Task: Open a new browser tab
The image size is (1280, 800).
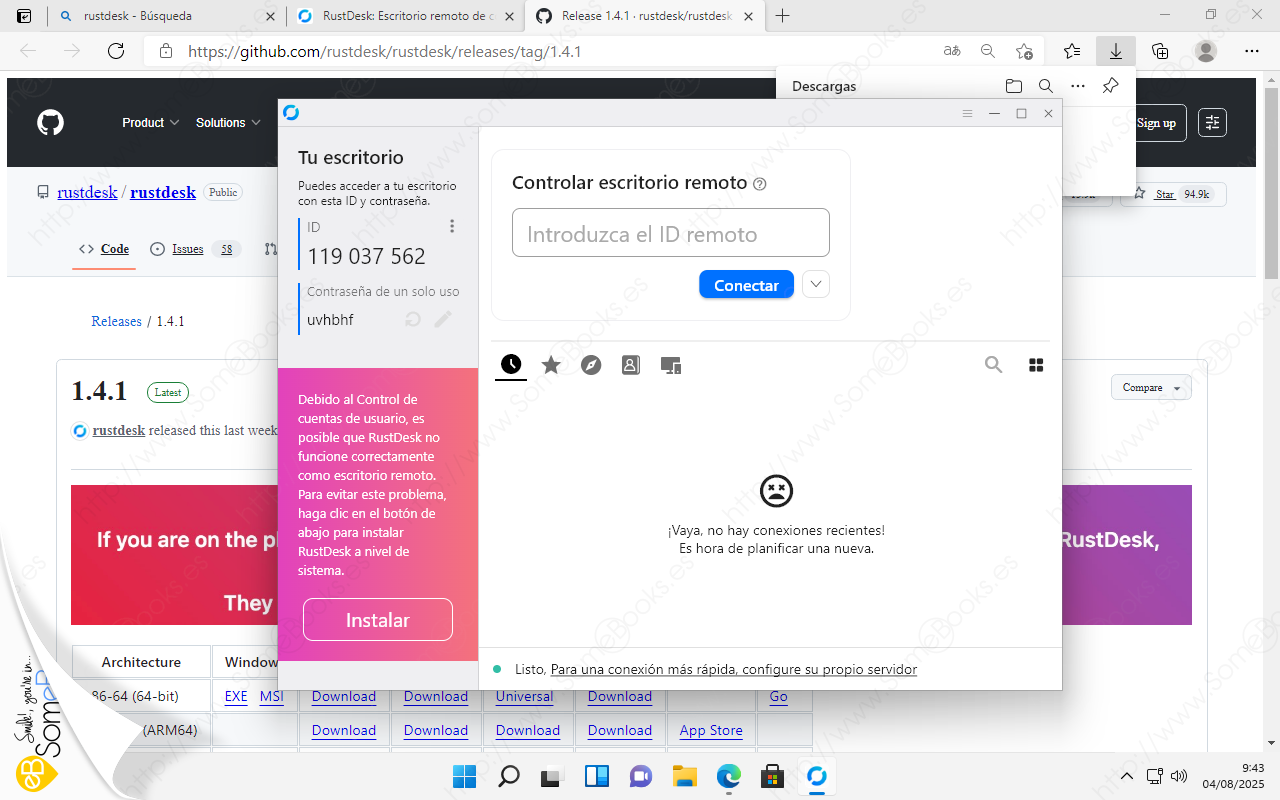Action: (x=783, y=16)
